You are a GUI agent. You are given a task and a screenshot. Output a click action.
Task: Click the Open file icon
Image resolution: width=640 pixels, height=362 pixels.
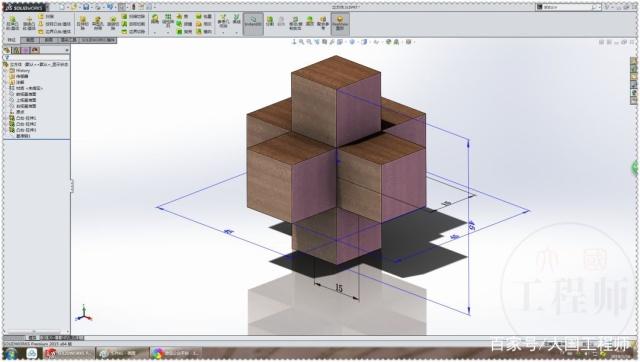click(x=74, y=7)
